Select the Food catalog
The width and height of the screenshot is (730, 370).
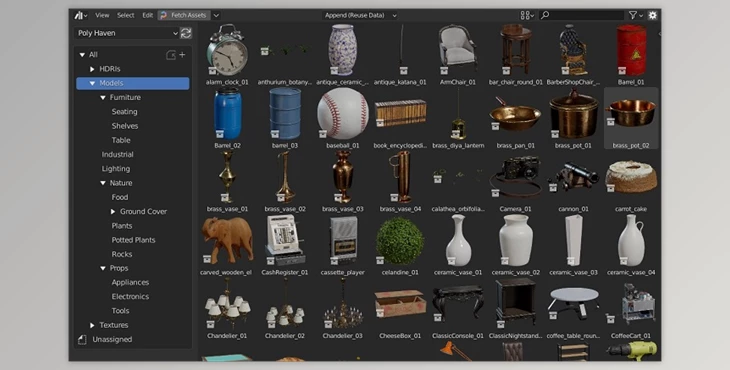pyautogui.click(x=120, y=197)
